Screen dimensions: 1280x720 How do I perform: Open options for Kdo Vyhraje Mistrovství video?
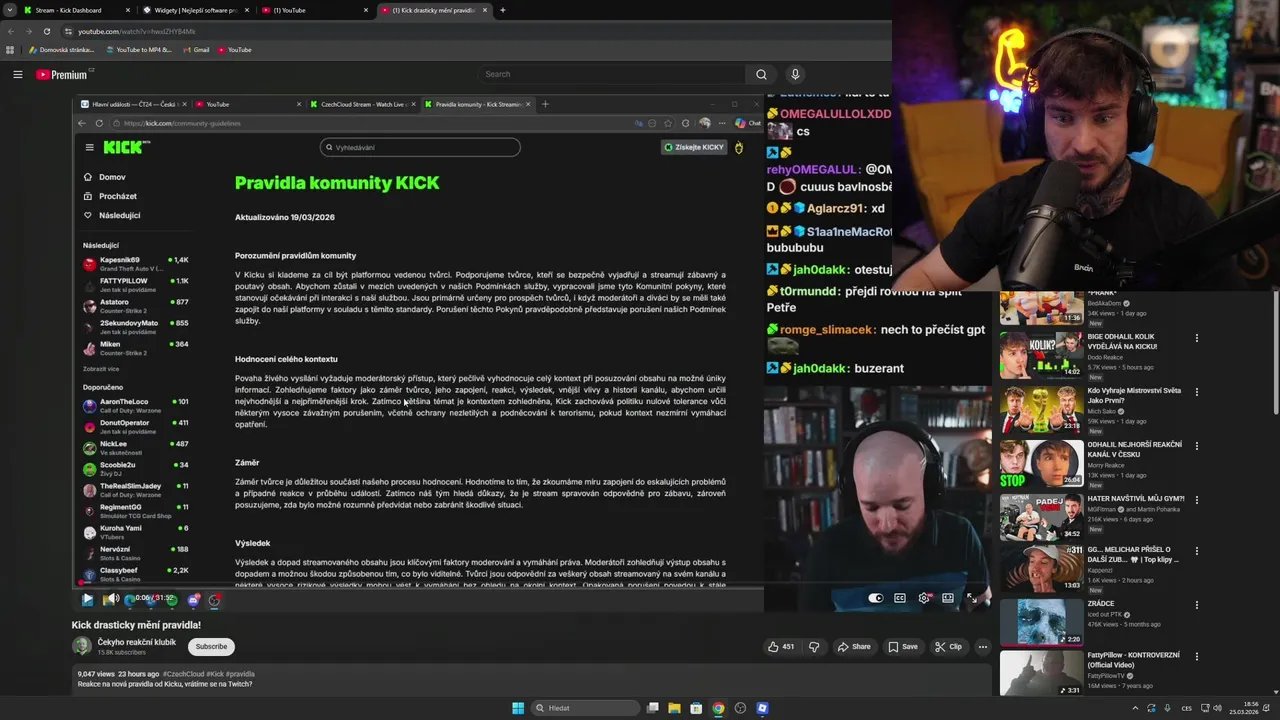point(1196,392)
